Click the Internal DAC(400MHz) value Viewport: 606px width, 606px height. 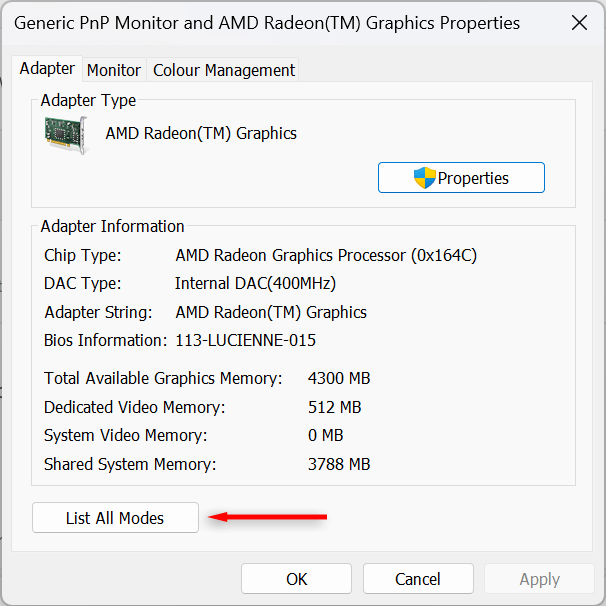(255, 283)
